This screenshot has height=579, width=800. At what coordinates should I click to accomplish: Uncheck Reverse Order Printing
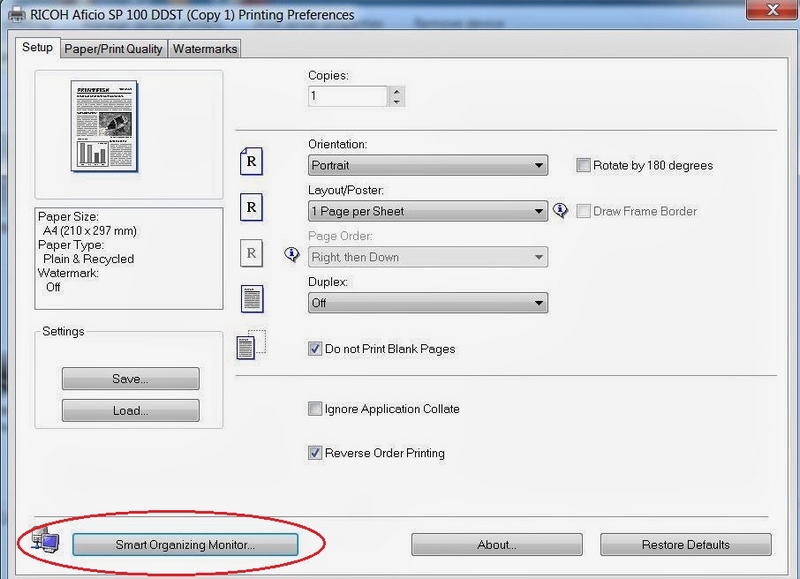(315, 453)
